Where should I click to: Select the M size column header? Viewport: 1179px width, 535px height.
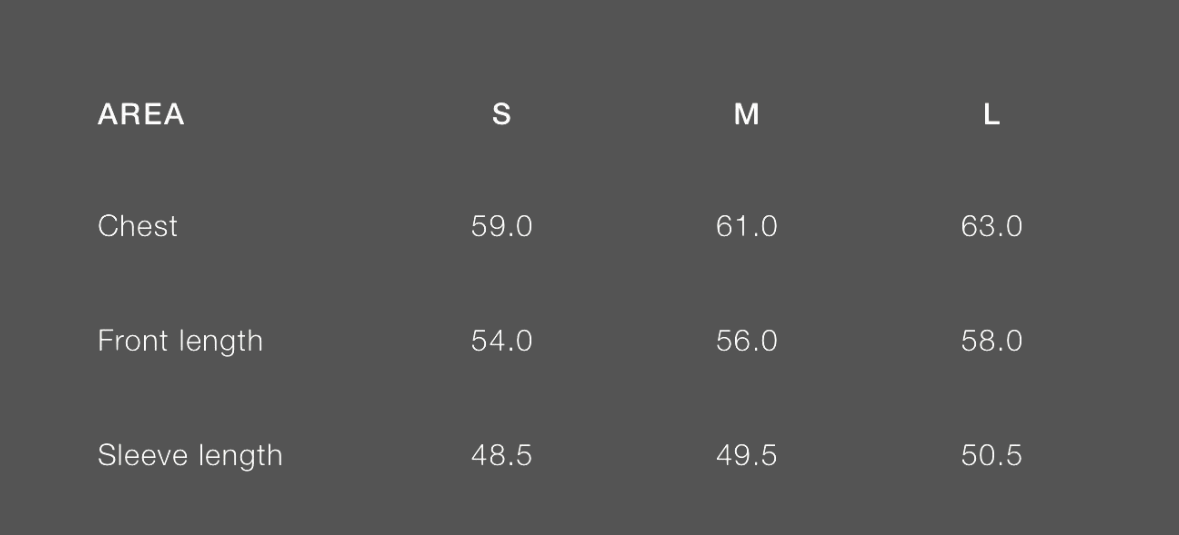[x=746, y=115]
